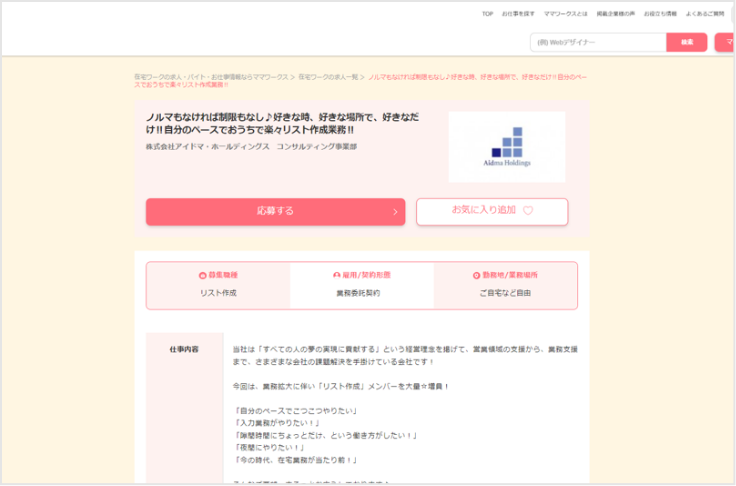Viewport: 736px width, 486px height.
Task: Click the 勤務地/業務場所 location icon
Action: point(476,276)
